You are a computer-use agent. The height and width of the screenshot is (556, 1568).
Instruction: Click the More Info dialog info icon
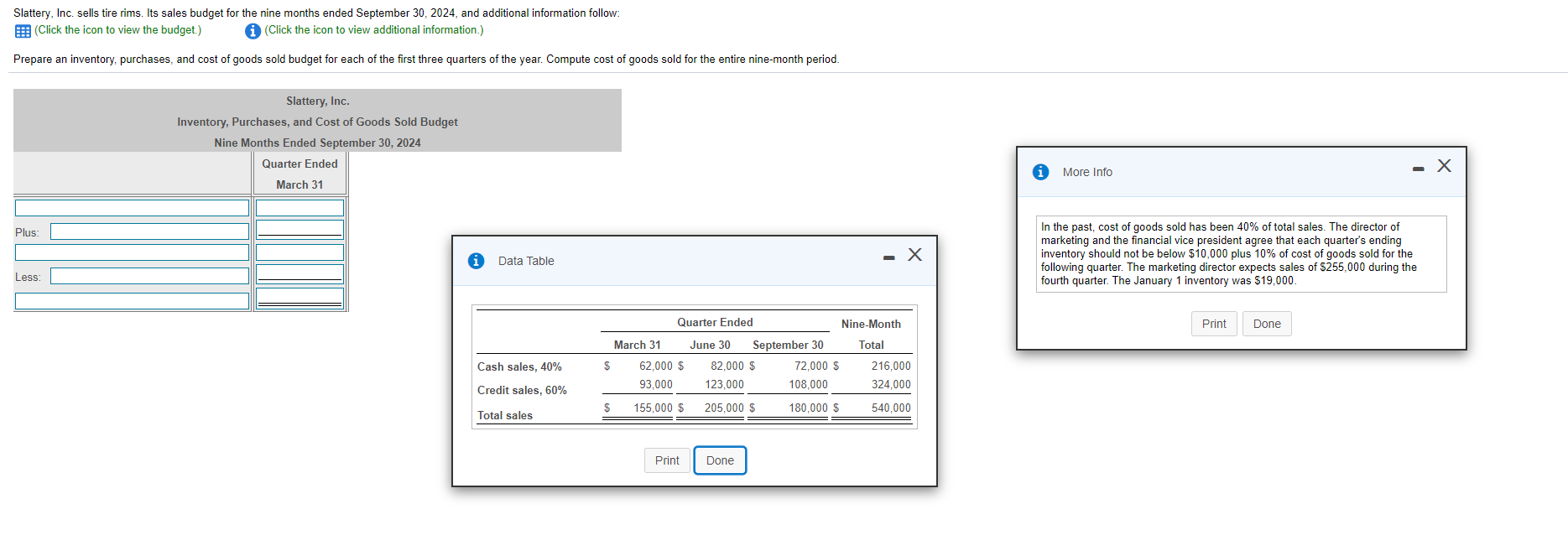pyautogui.click(x=1040, y=172)
